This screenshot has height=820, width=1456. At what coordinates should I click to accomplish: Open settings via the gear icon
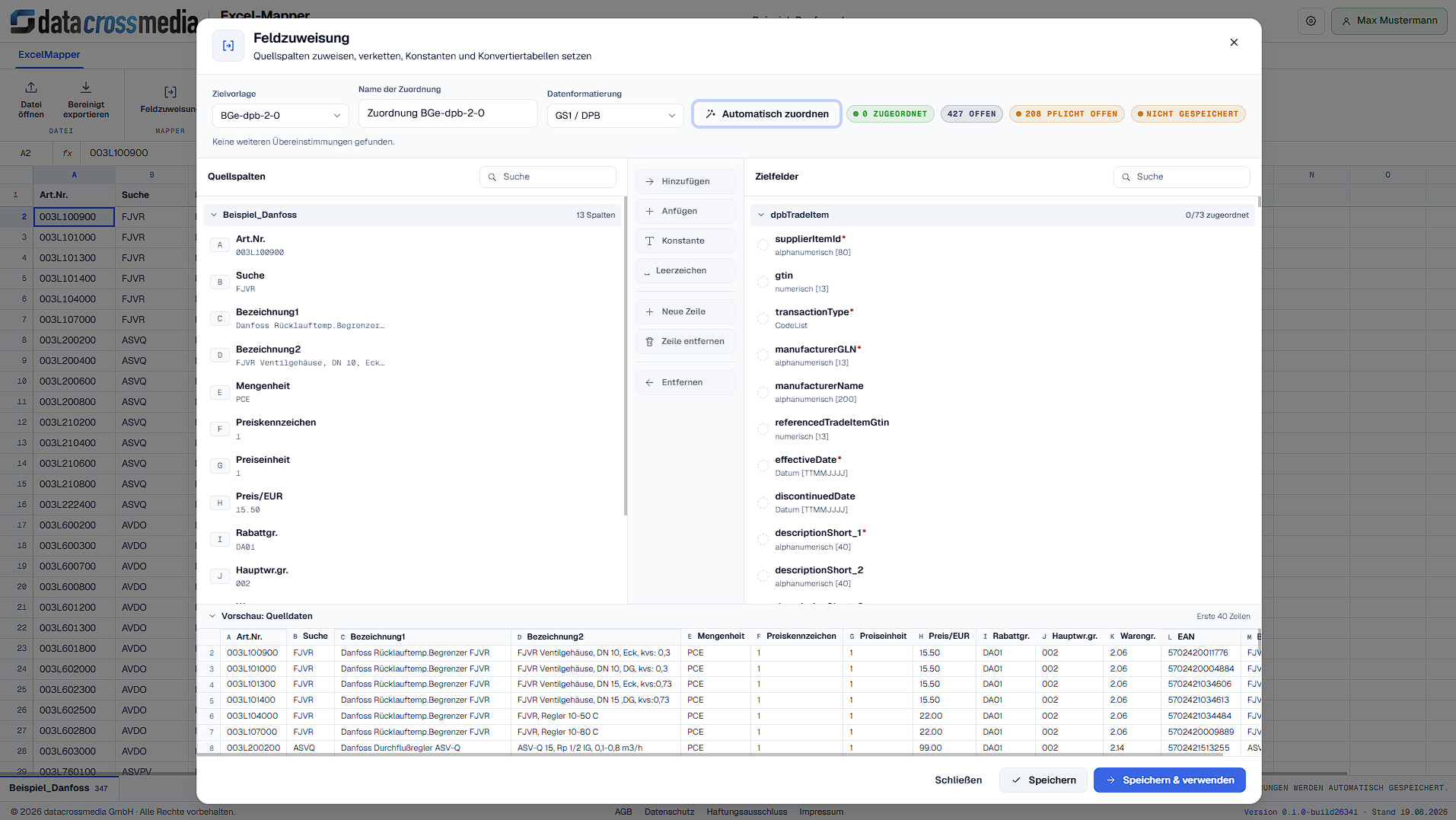(x=1311, y=21)
